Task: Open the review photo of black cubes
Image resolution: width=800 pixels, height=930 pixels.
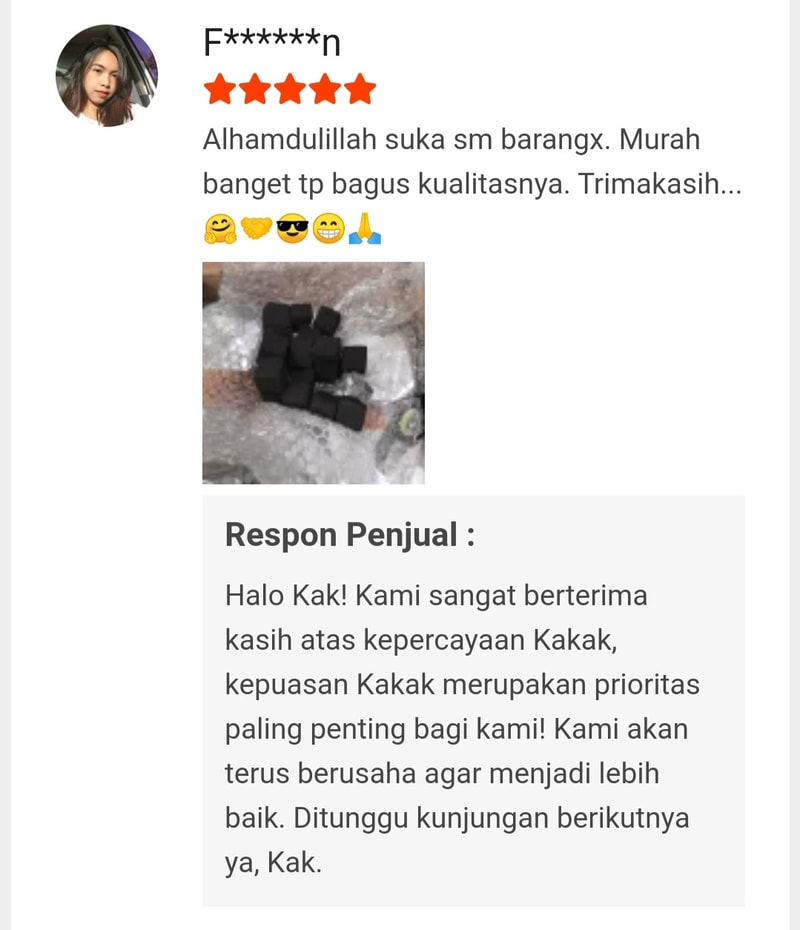Action: pyautogui.click(x=313, y=373)
